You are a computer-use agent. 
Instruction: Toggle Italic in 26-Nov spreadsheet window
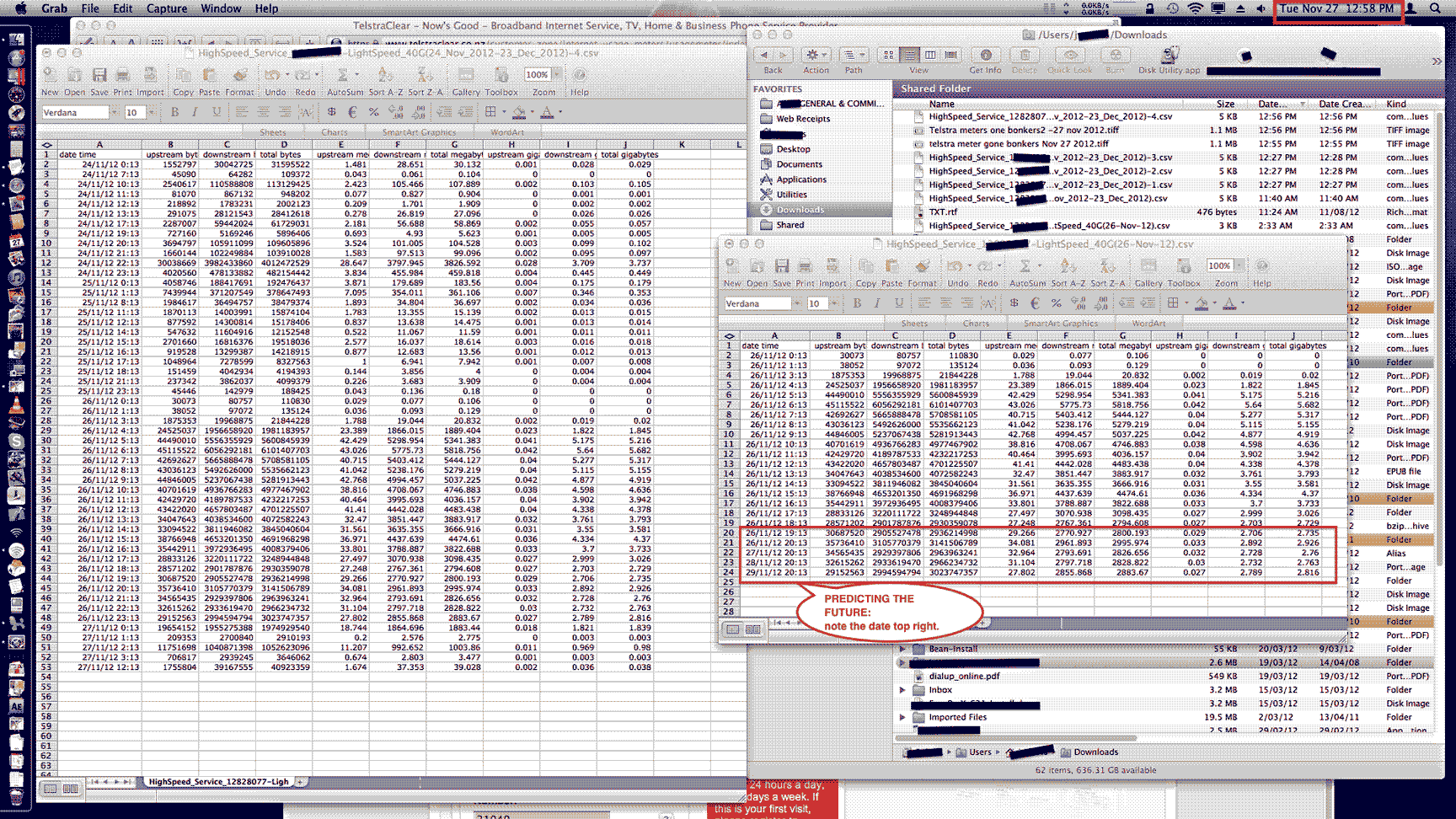tap(877, 303)
